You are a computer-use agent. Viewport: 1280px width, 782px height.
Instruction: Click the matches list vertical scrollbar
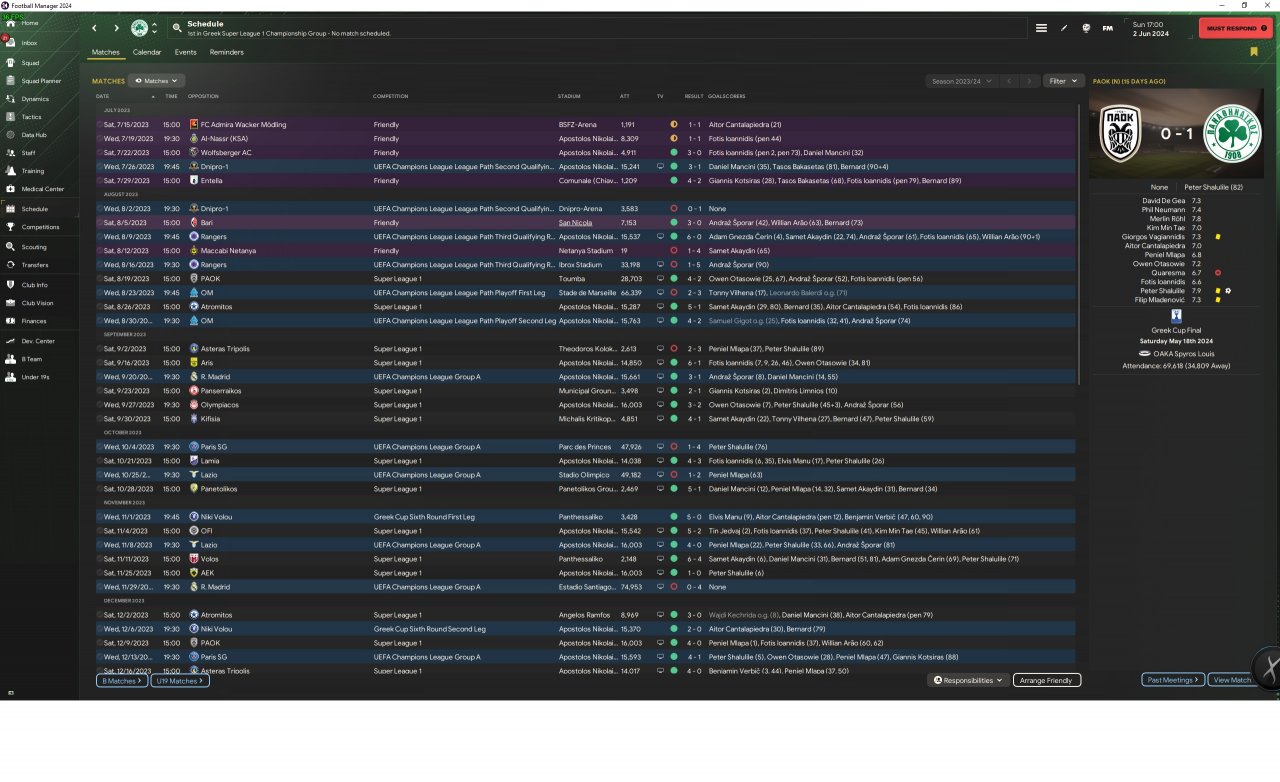1081,244
